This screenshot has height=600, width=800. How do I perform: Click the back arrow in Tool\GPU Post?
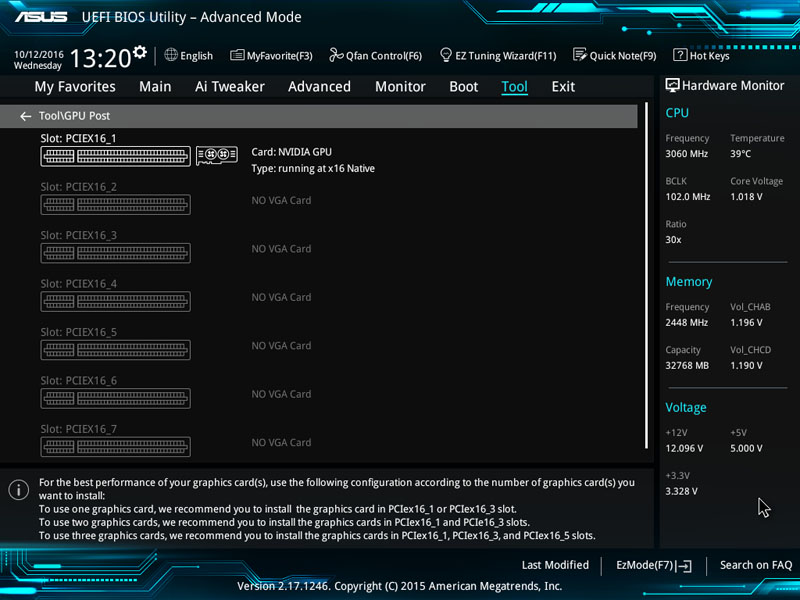click(x=26, y=116)
